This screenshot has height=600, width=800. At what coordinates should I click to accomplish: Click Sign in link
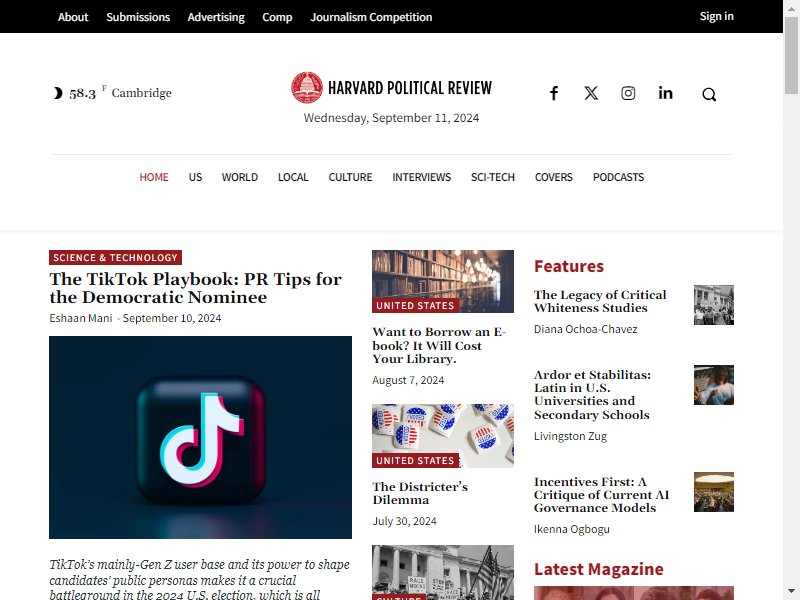(716, 16)
